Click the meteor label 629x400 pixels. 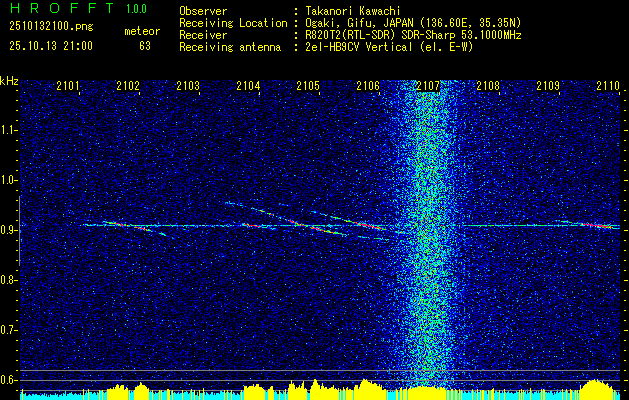[142, 31]
